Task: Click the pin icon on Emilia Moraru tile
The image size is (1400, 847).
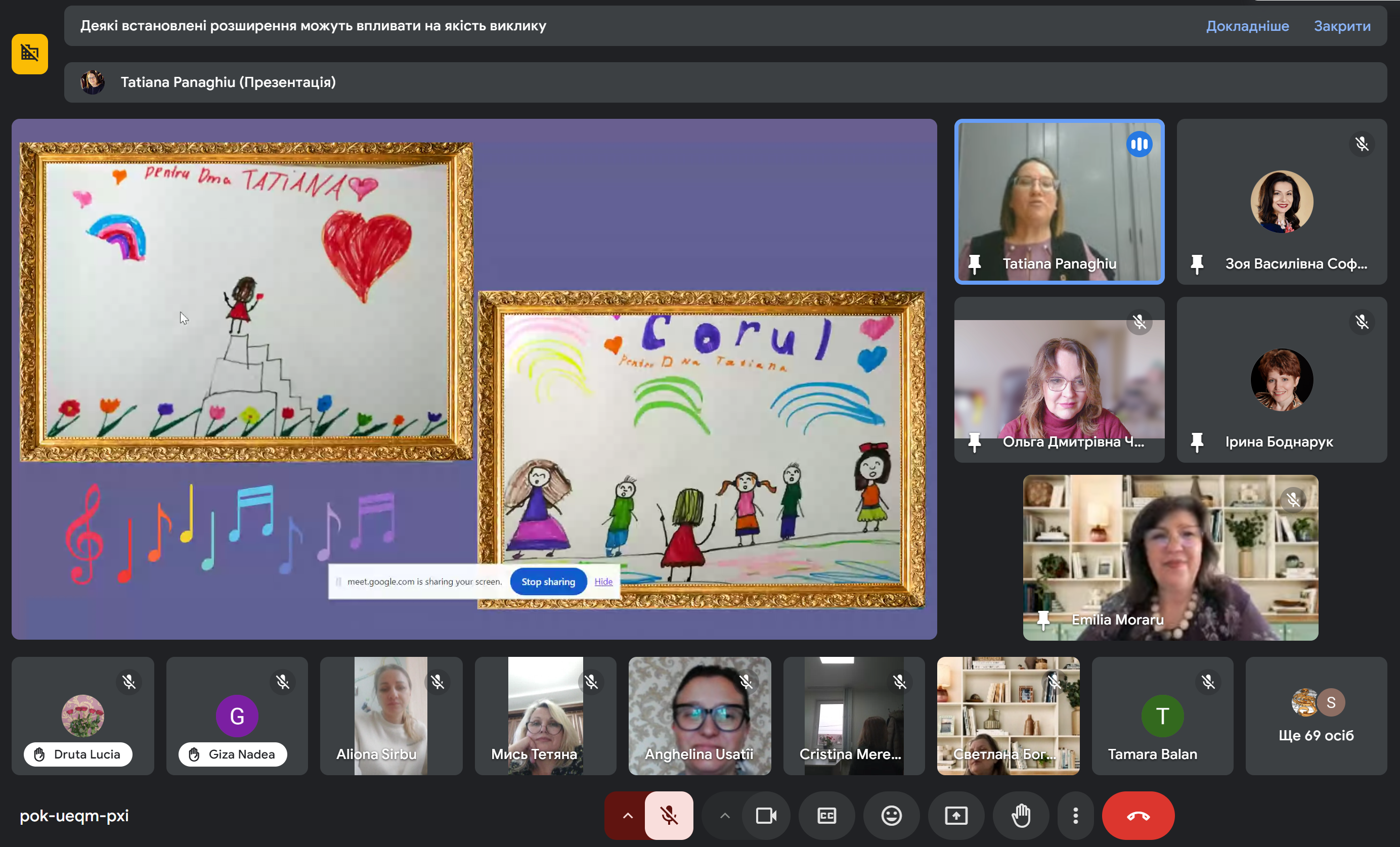Action: point(1043,620)
